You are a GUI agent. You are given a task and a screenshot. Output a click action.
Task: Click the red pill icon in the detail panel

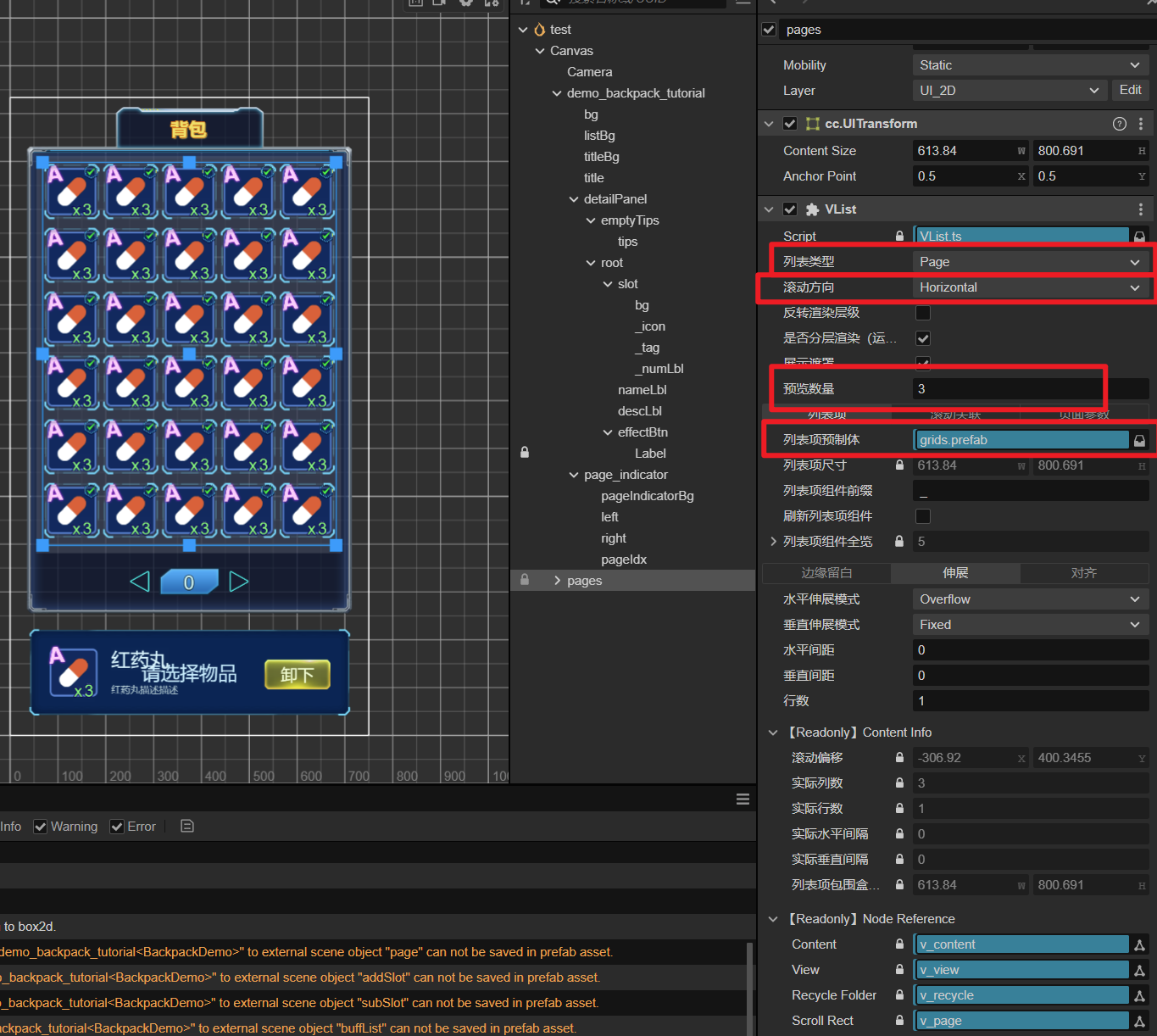pos(73,672)
